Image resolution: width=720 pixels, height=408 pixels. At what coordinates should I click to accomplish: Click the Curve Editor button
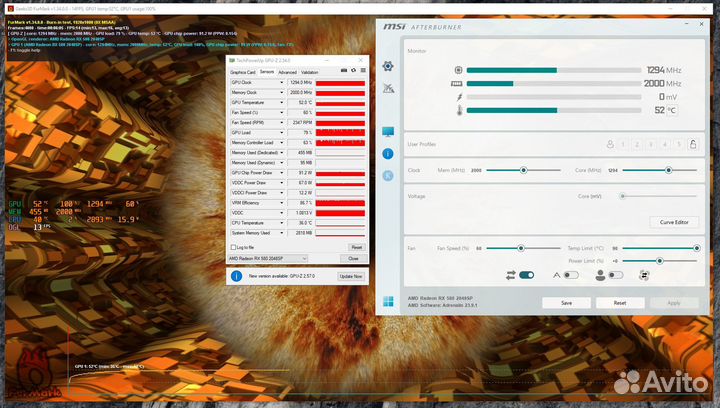[x=674, y=222]
